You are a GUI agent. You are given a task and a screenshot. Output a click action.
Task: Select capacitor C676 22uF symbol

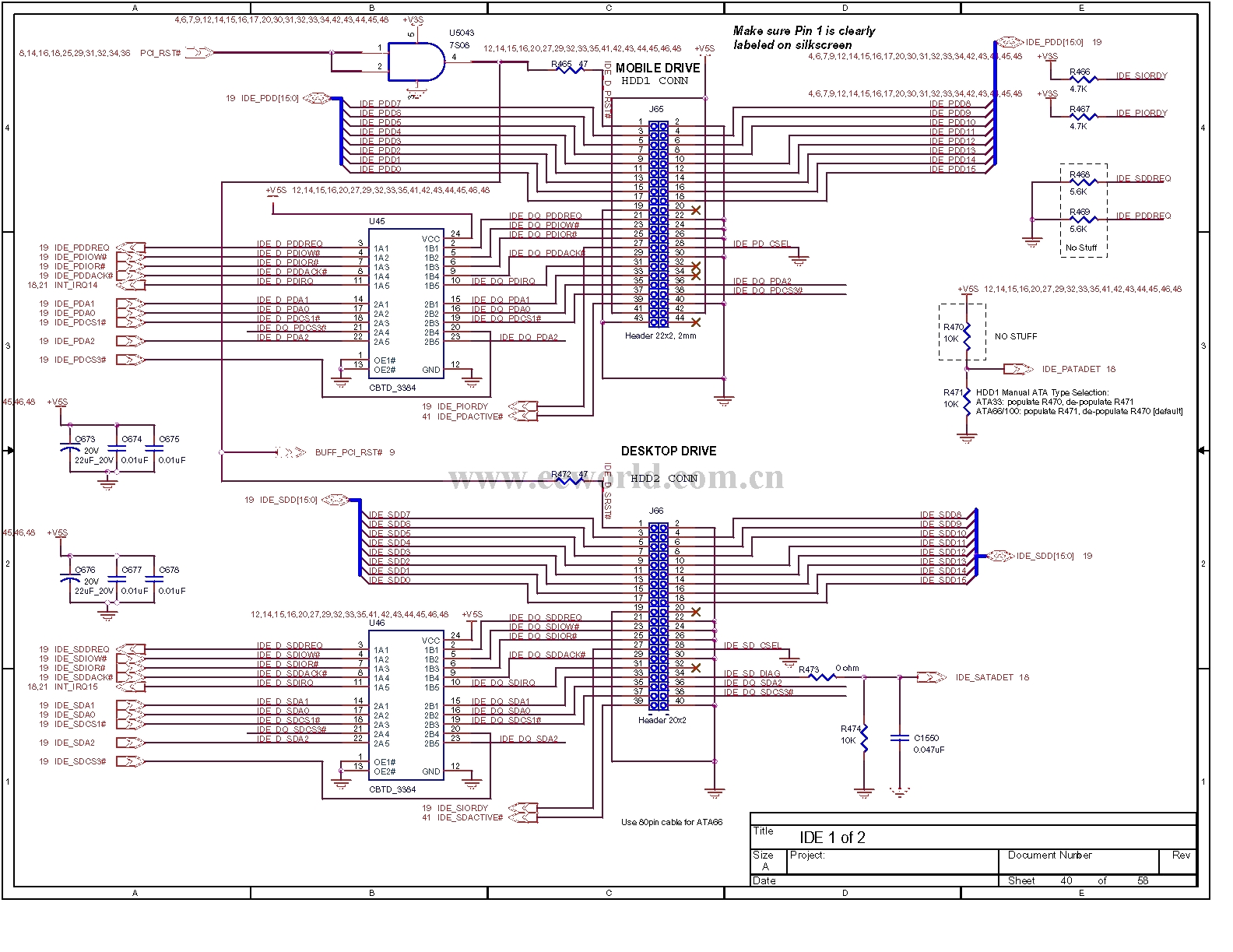tap(70, 580)
